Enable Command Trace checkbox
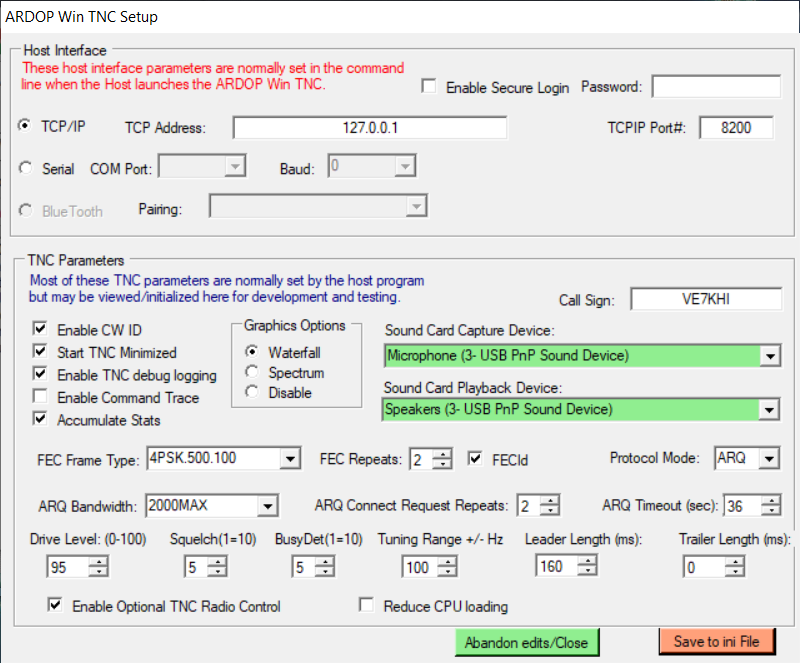This screenshot has height=663, width=800. pyautogui.click(x=40, y=397)
